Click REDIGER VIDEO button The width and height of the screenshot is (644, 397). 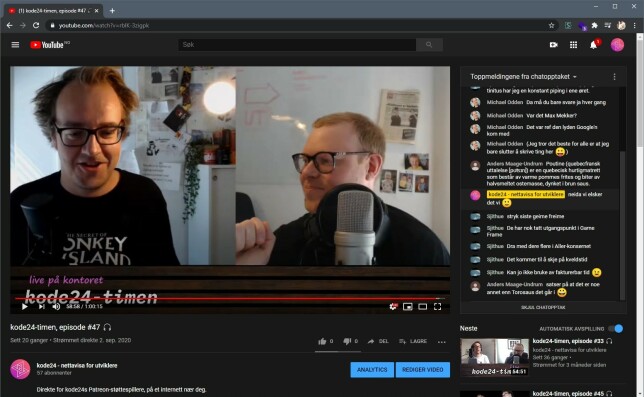pyautogui.click(x=423, y=369)
